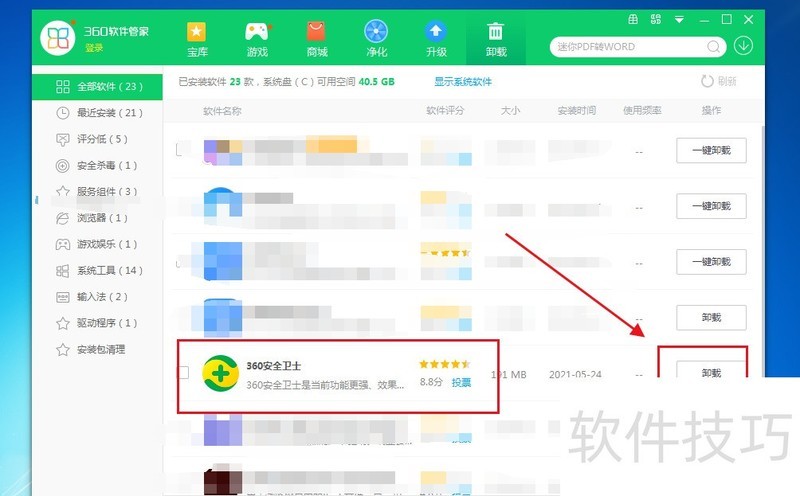The height and width of the screenshot is (496, 800).
Task: Sort by 使用频率 column header
Action: 642,110
